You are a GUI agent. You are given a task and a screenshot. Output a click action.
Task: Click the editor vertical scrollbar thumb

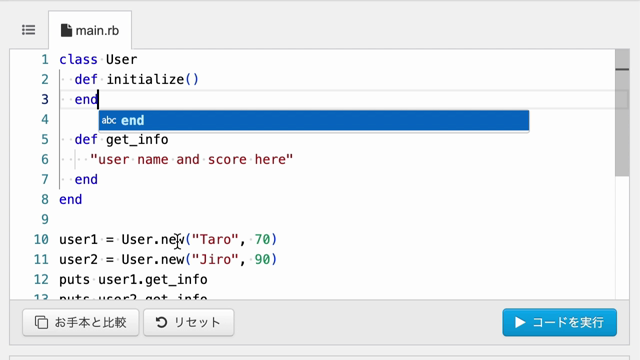coord(622,122)
